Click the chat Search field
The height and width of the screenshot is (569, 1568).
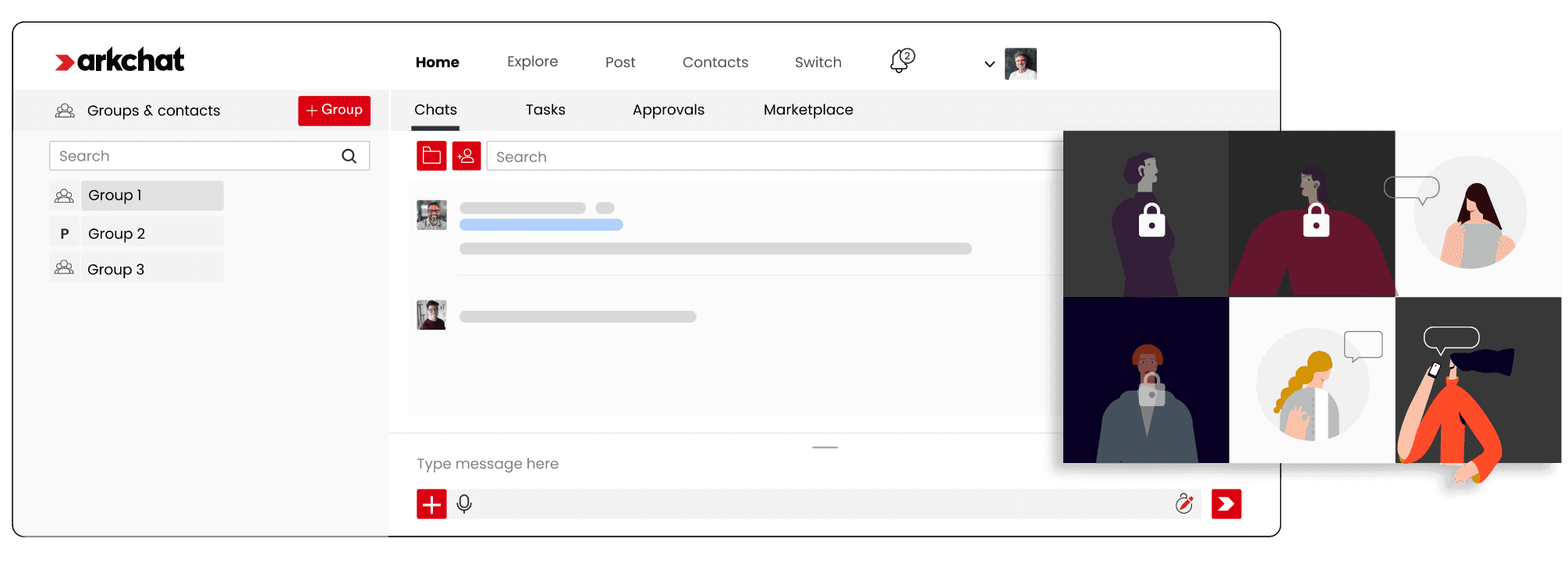coord(775,156)
